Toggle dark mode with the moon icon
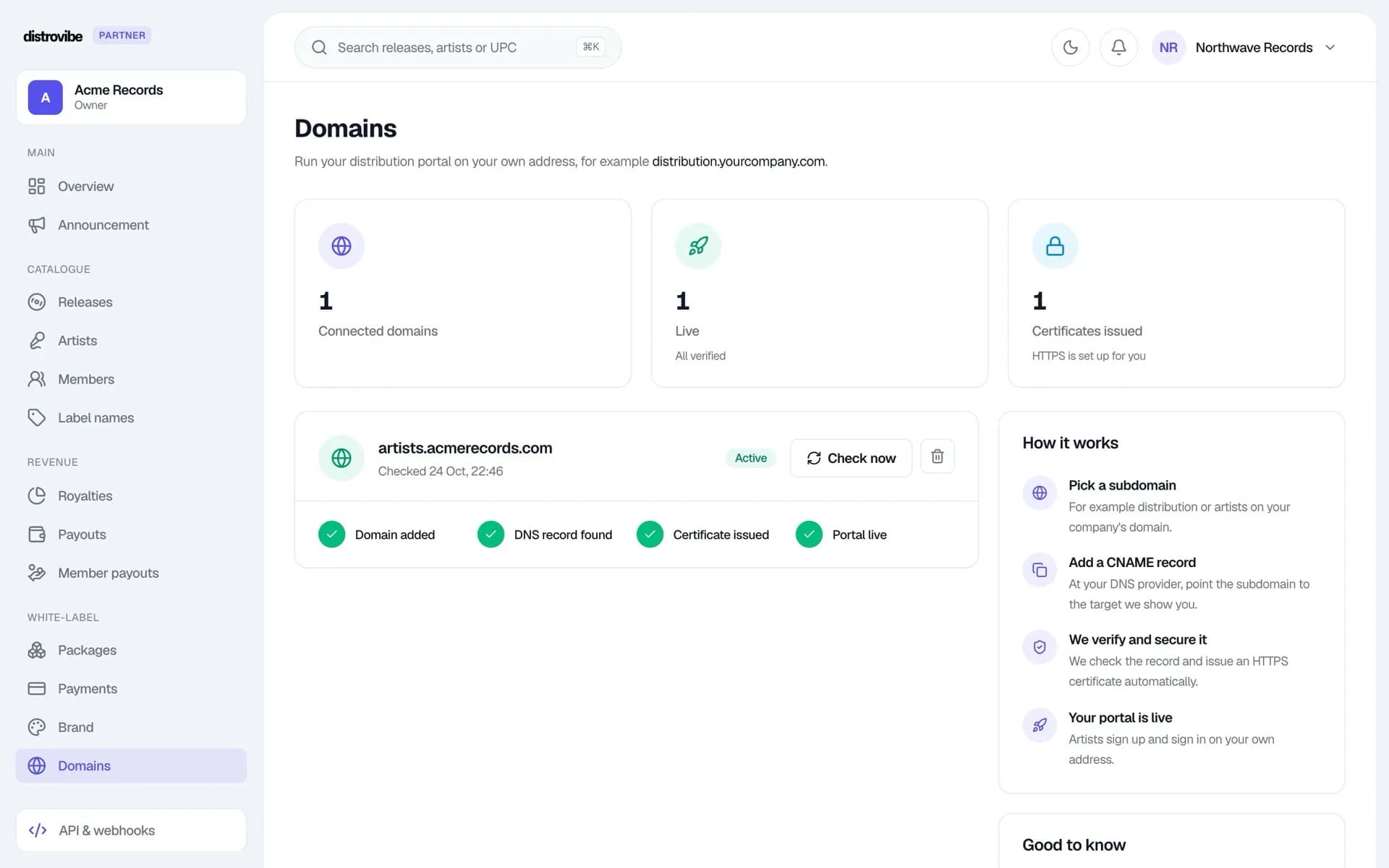Viewport: 1389px width, 868px height. click(x=1070, y=48)
